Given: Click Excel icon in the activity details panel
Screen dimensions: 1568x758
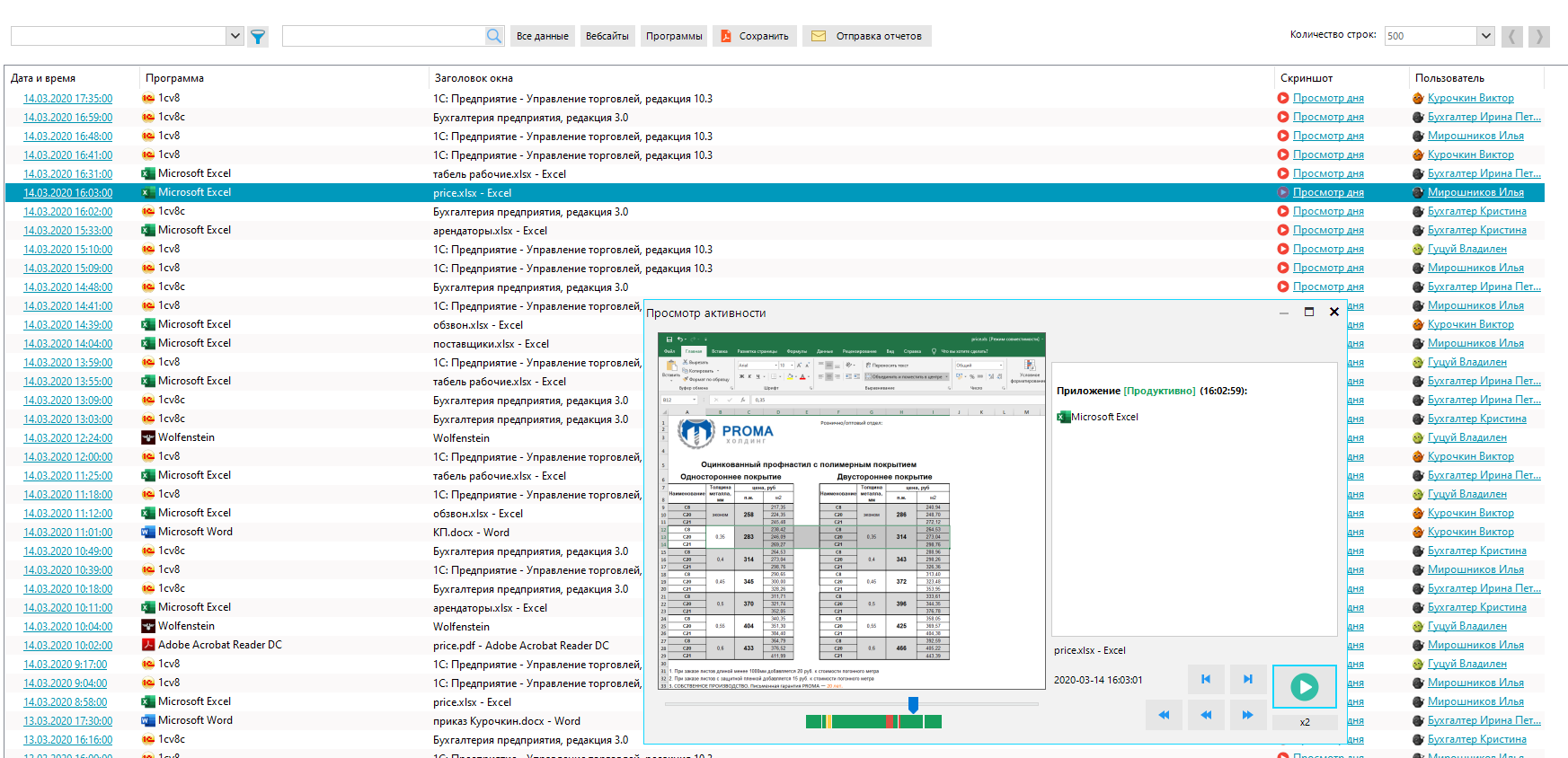Looking at the screenshot, I should (1064, 417).
